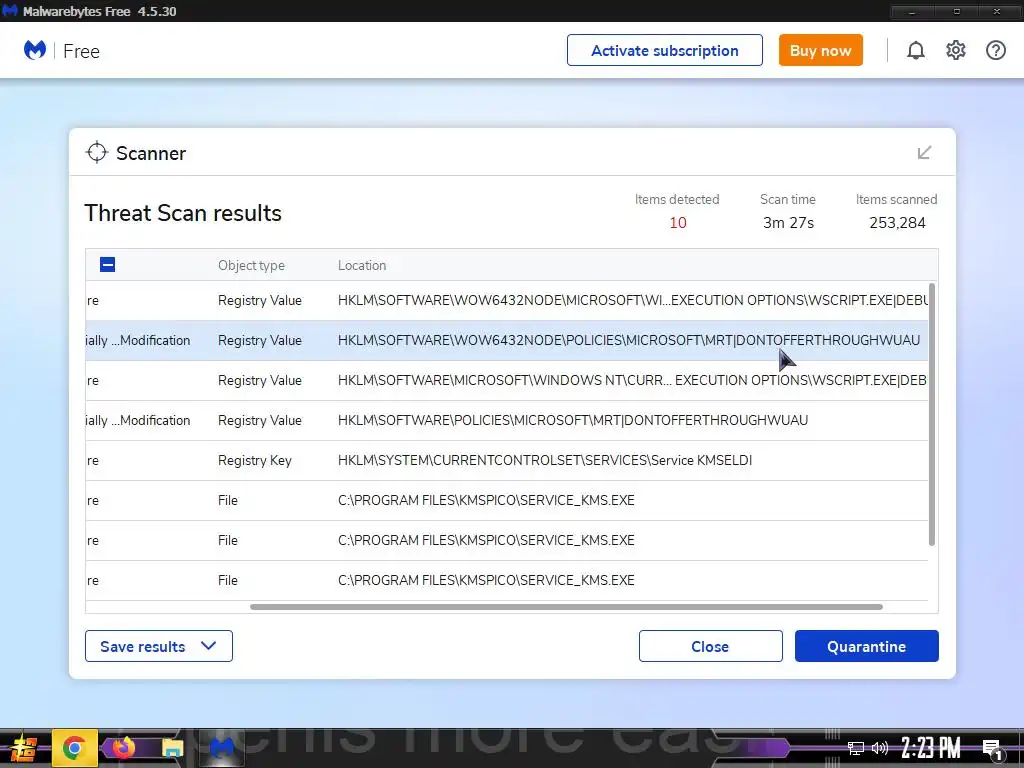Click the Registry Key object type cell
This screenshot has width=1024, height=768.
(255, 460)
